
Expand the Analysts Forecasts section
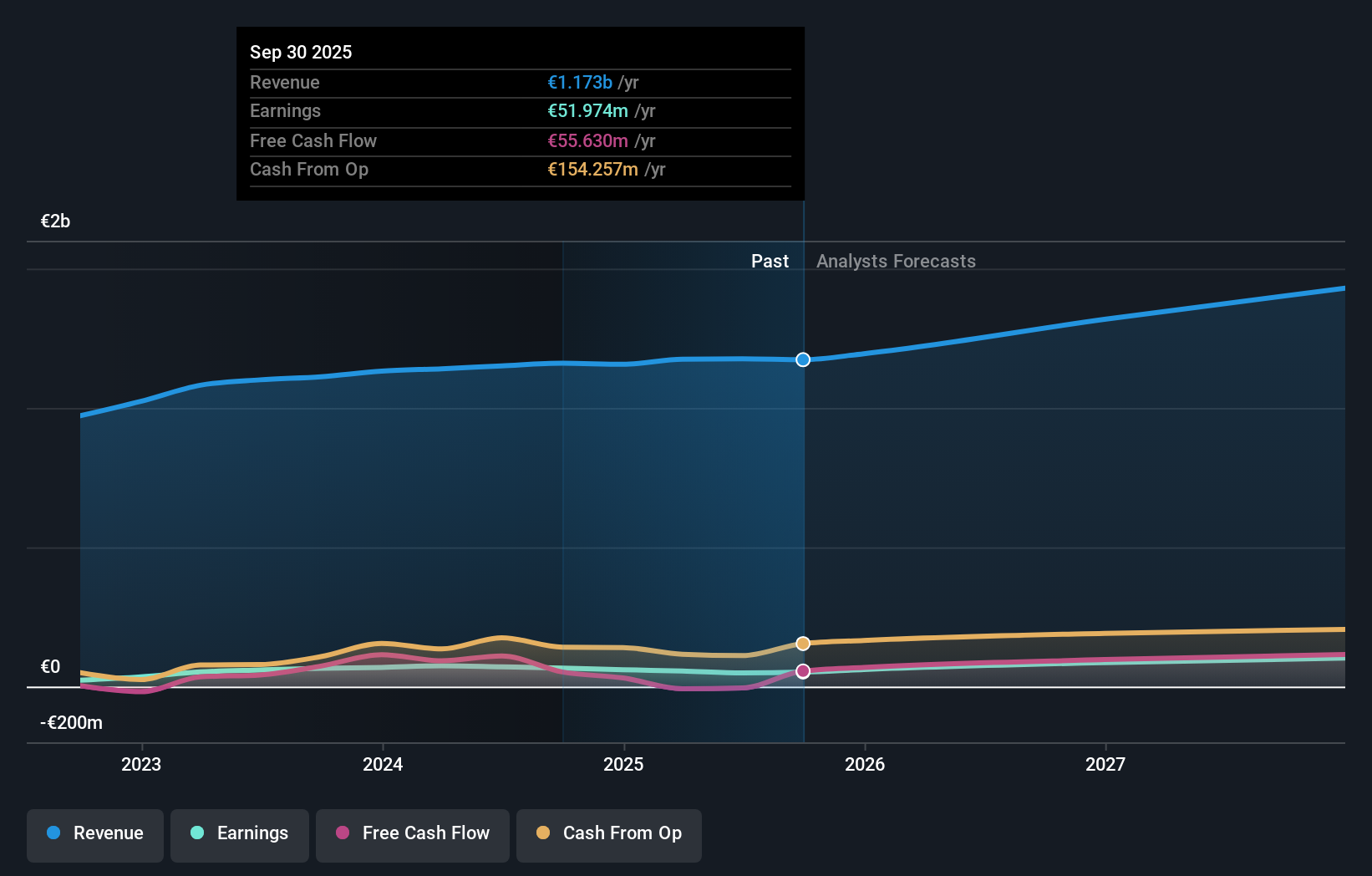pos(896,261)
